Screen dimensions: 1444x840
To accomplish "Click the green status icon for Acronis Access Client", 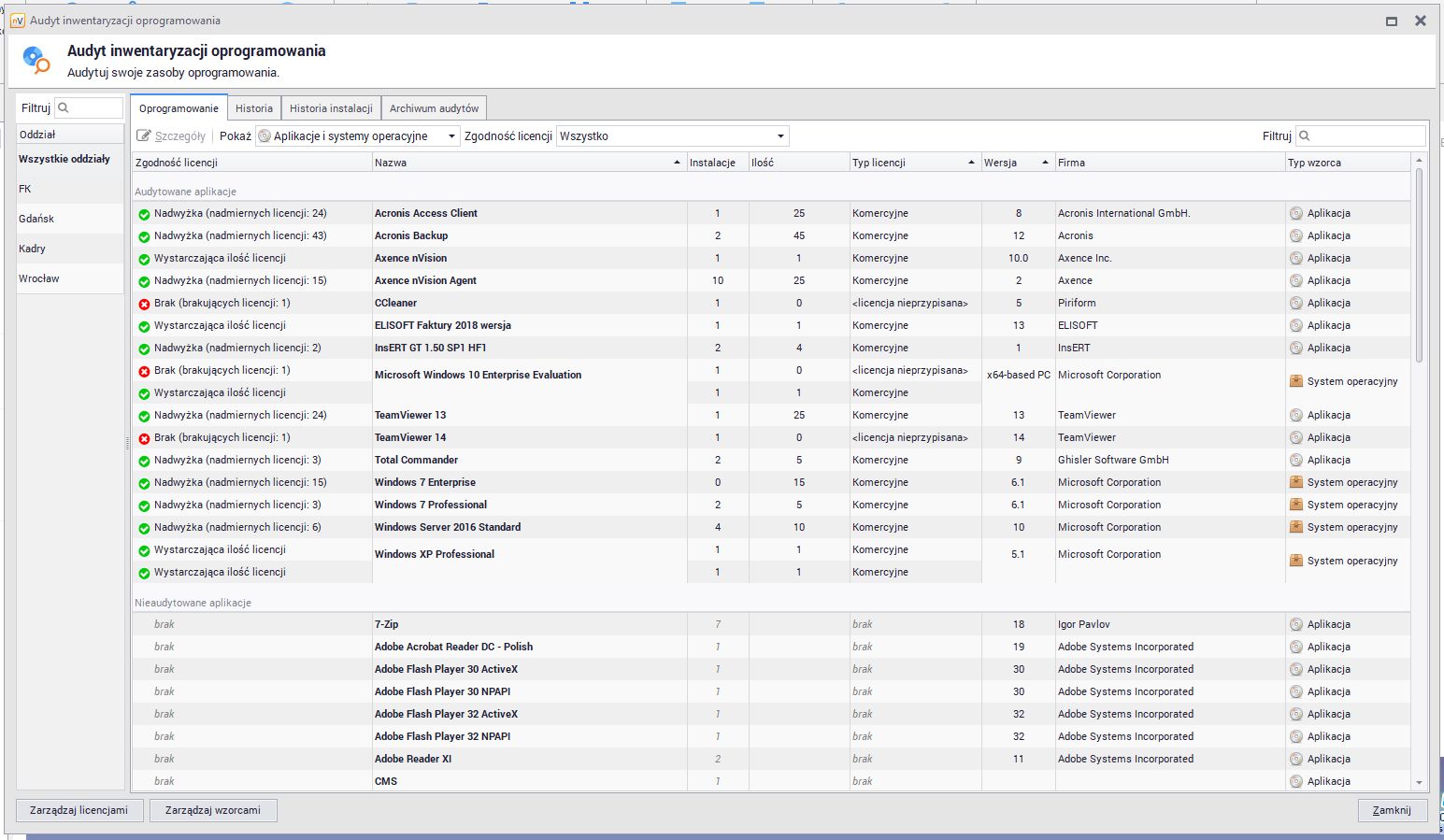I will [144, 214].
